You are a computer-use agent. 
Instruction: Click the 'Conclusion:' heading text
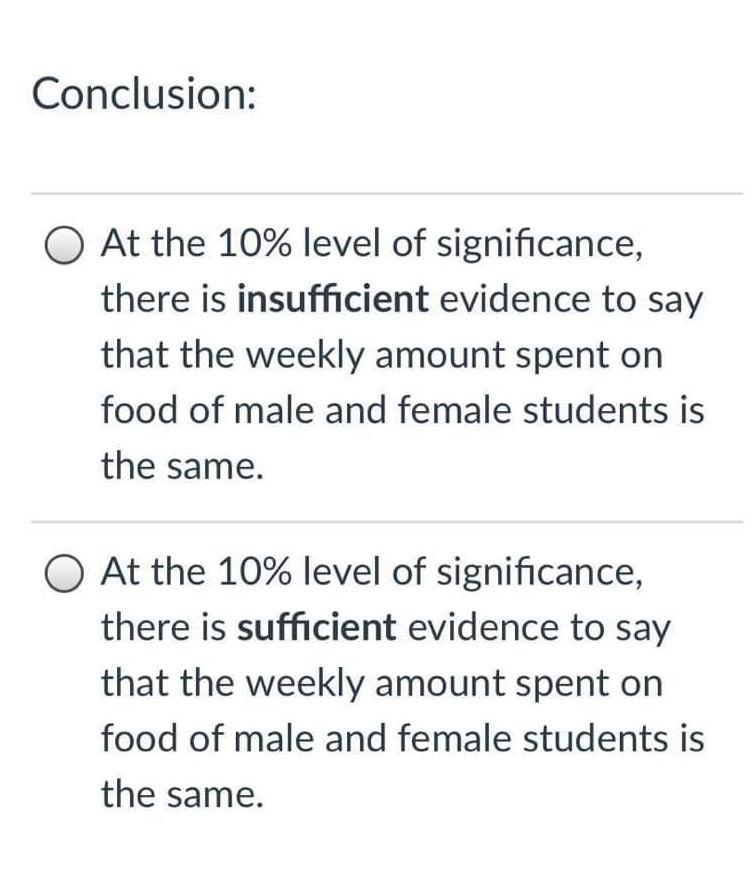(x=143, y=96)
